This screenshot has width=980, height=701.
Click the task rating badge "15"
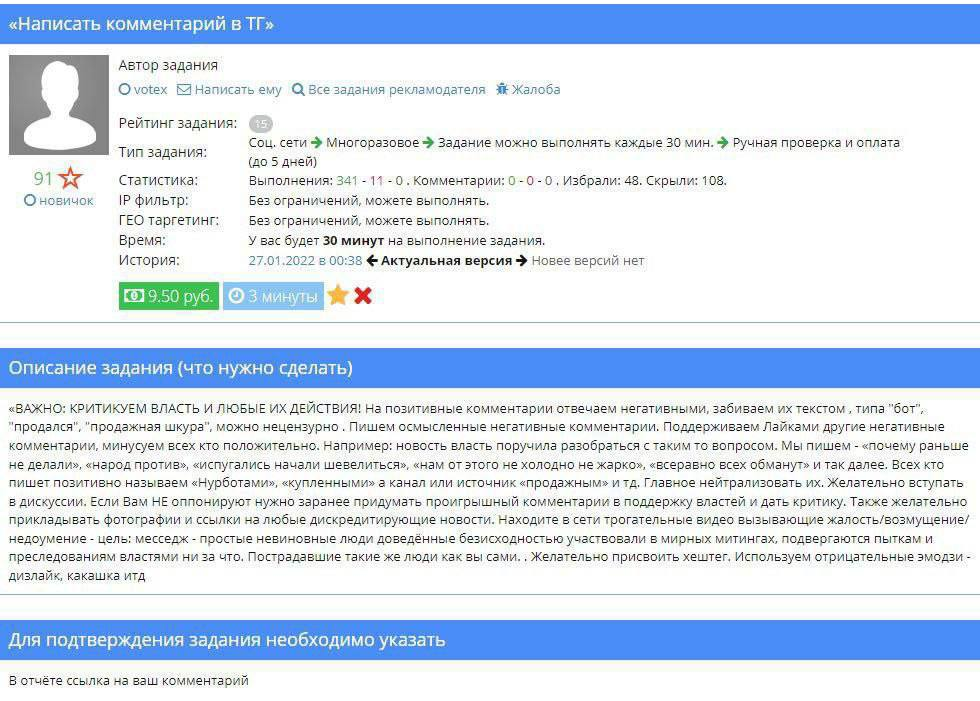pyautogui.click(x=261, y=124)
